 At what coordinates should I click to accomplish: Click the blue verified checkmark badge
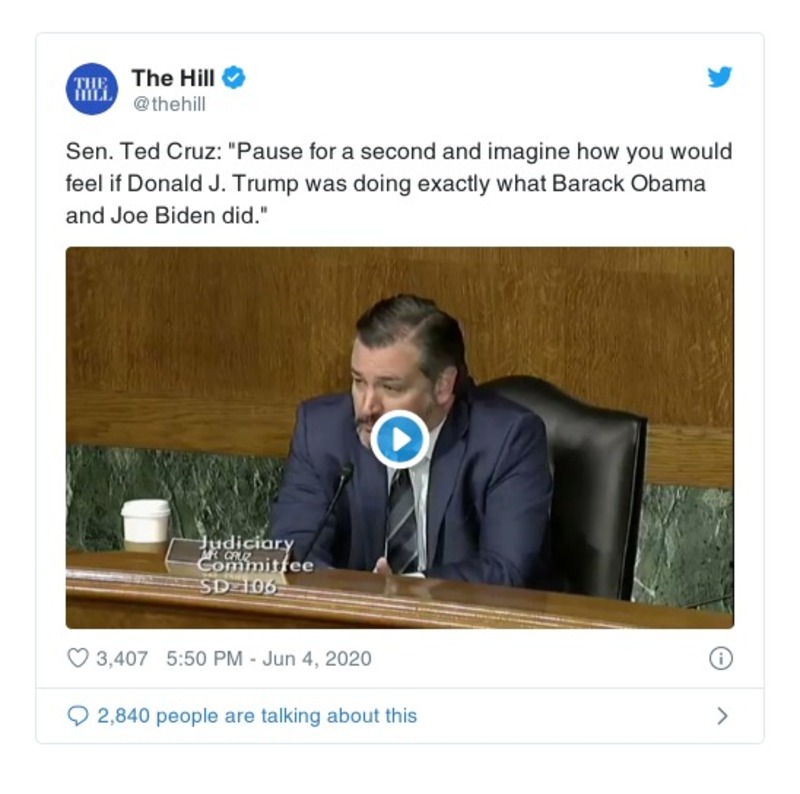click(233, 76)
